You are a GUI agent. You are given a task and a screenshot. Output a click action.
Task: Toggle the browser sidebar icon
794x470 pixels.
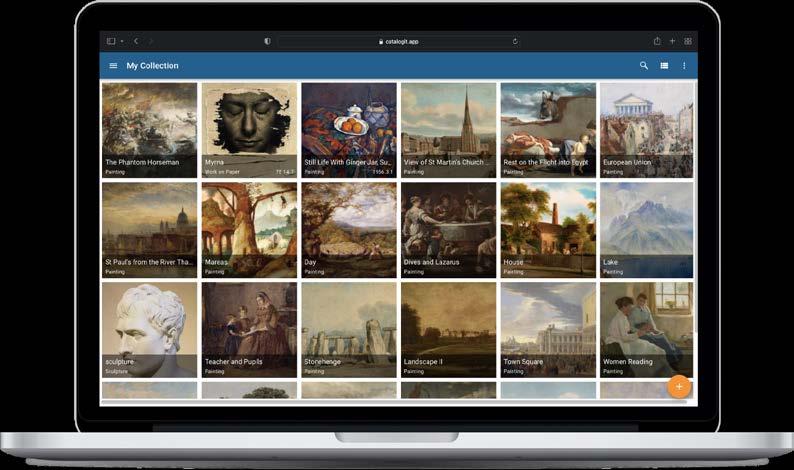tap(111, 41)
